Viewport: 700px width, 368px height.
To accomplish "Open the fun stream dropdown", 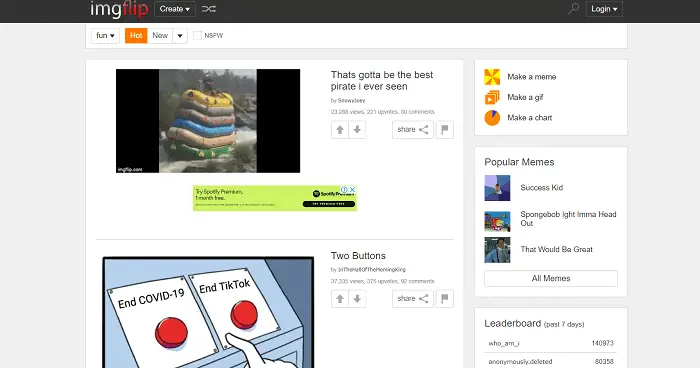I will click(x=105, y=36).
